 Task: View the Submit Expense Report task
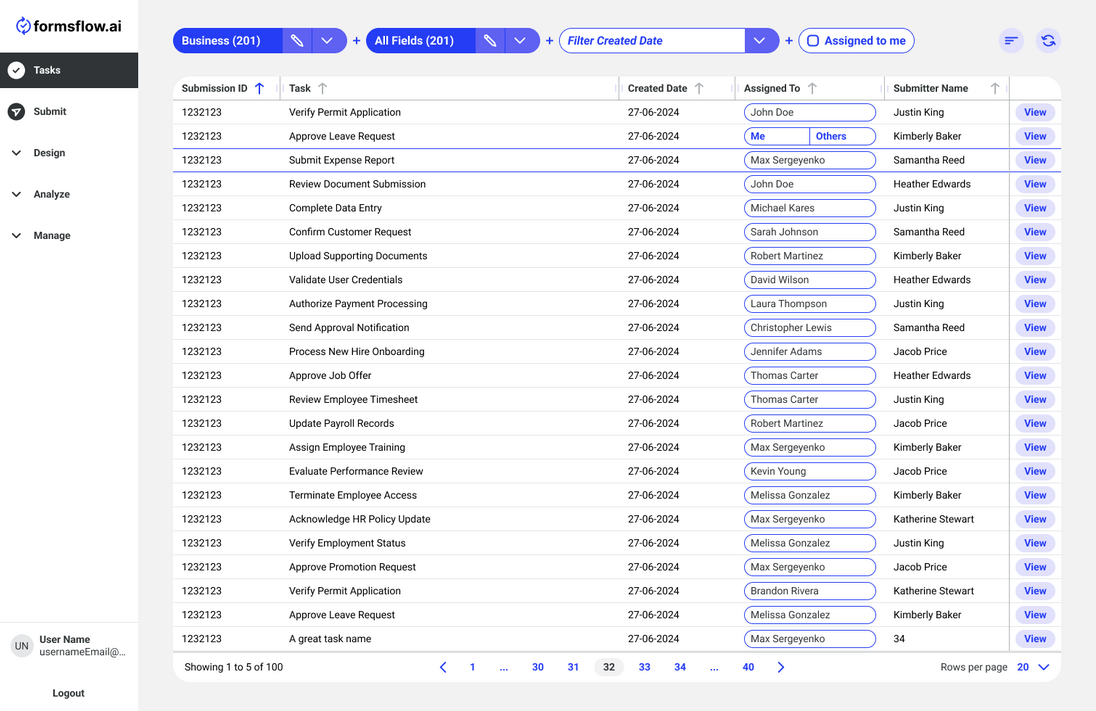[1035, 160]
